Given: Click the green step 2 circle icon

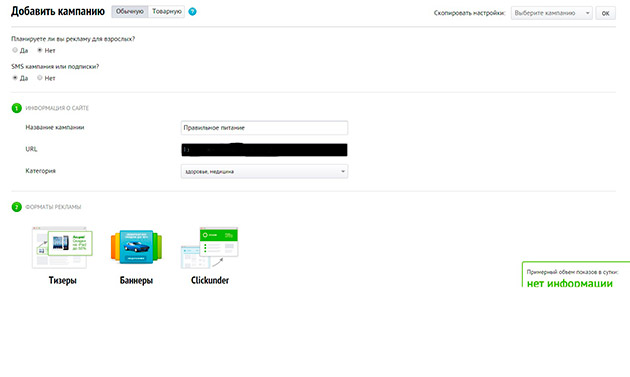Looking at the screenshot, I should pos(16,207).
